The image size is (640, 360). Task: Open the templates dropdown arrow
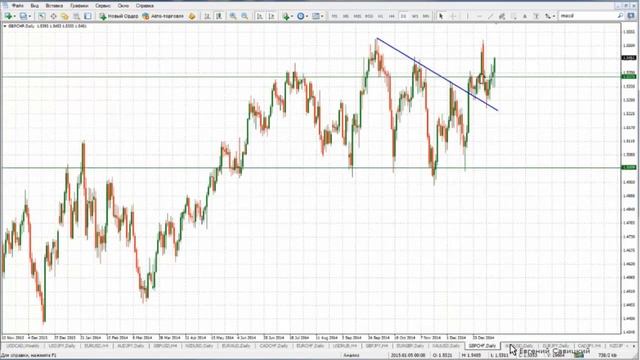pyautogui.click(x=322, y=16)
